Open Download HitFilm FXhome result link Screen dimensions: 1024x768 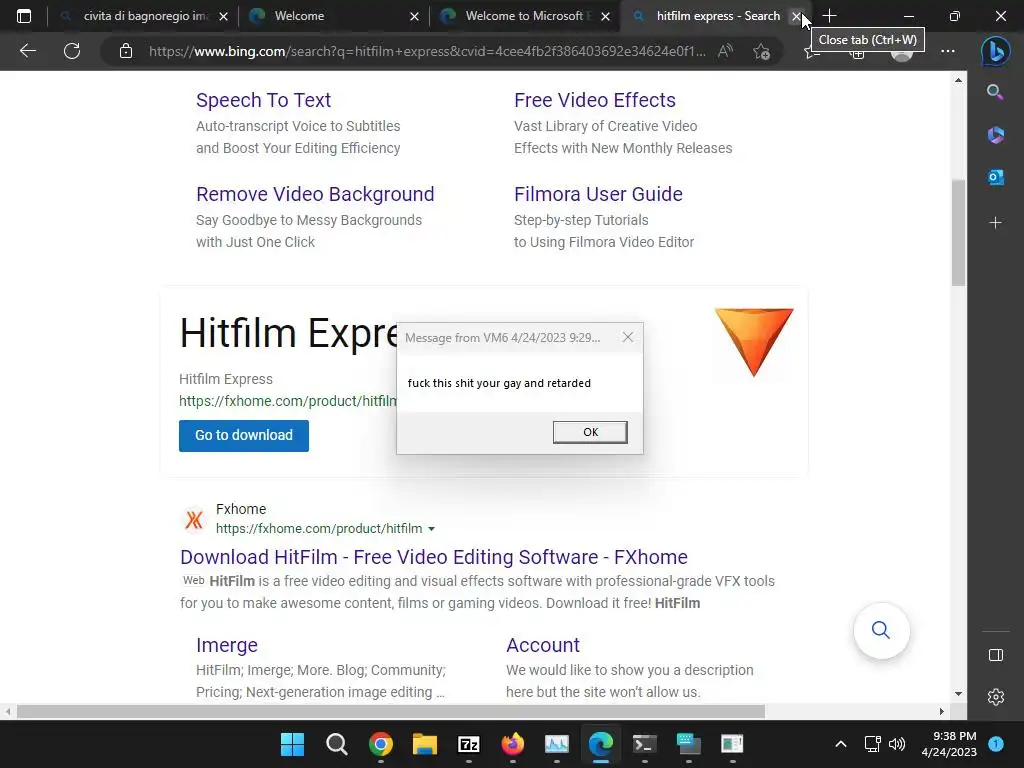434,557
